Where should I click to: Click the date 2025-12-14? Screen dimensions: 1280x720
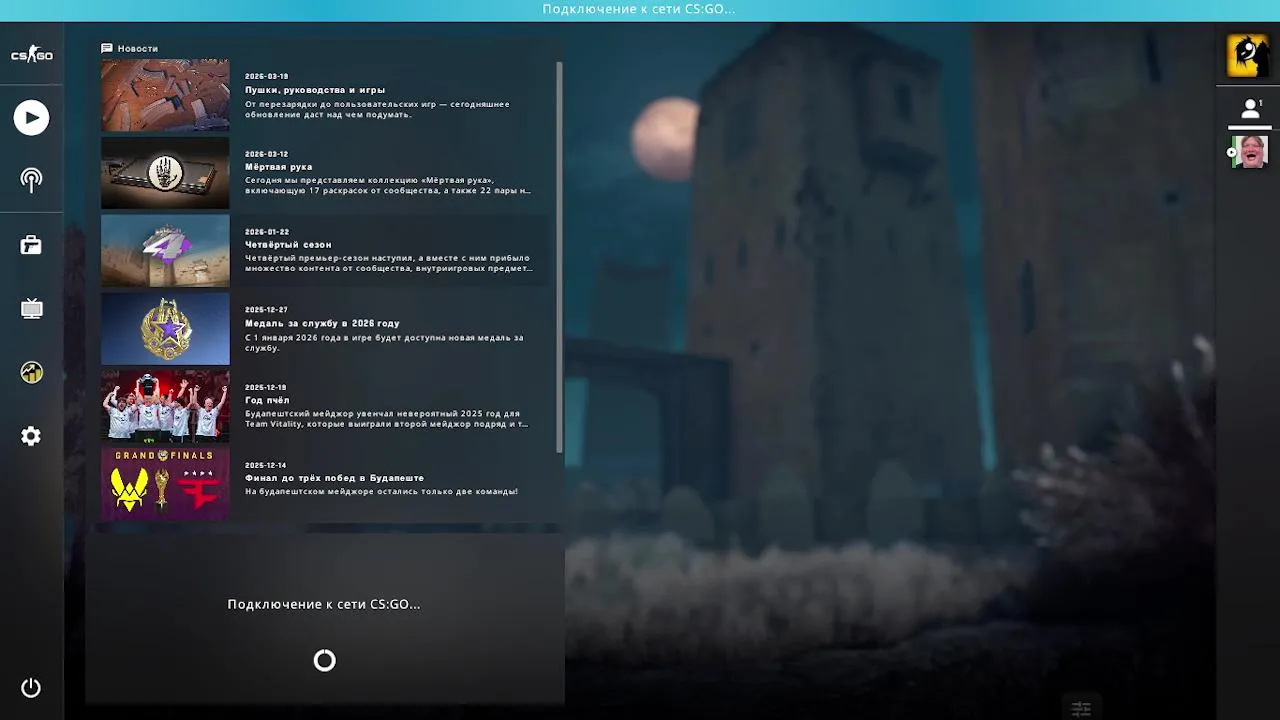click(x=267, y=465)
